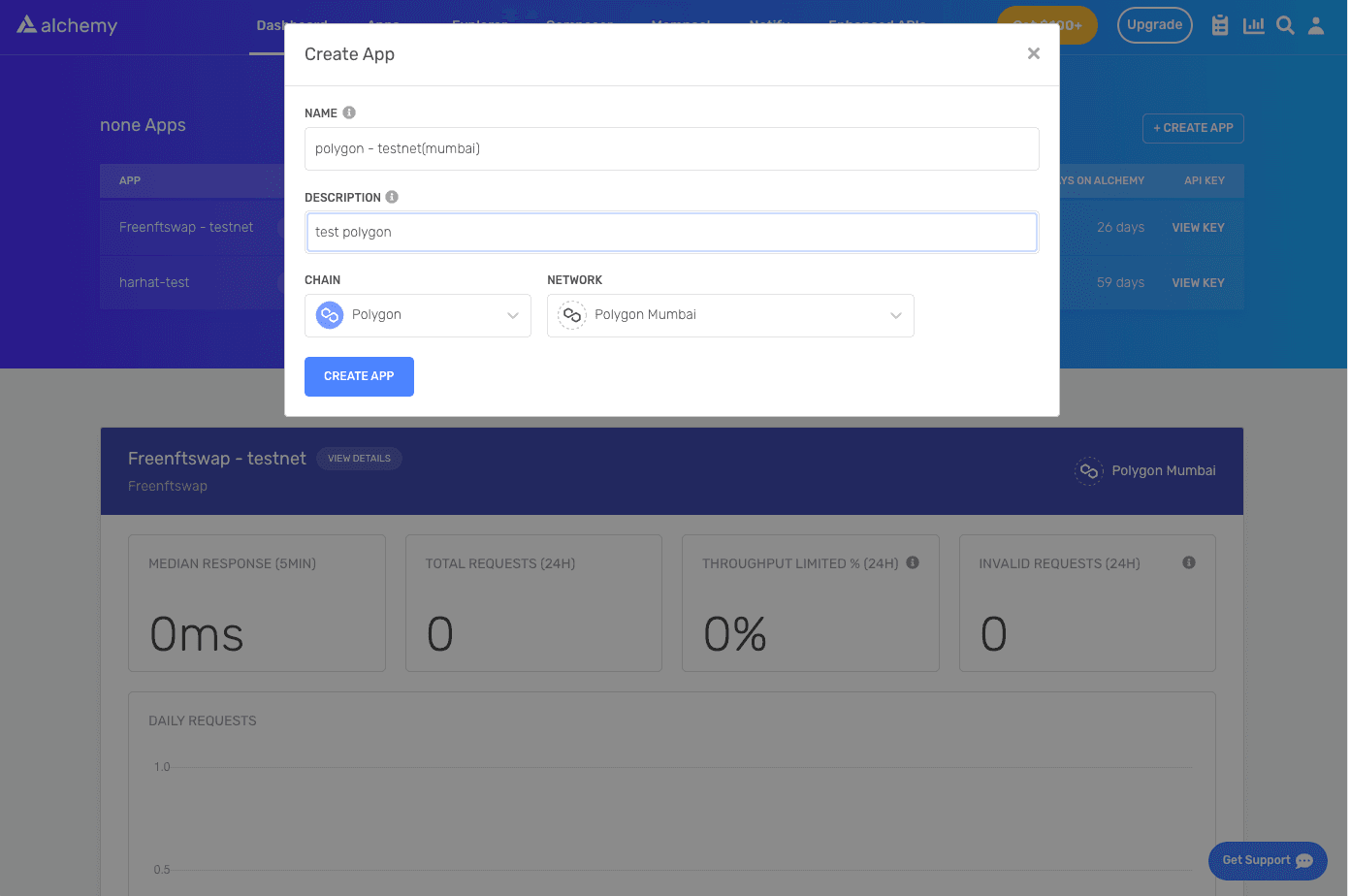
Task: Click the Freenftswap - testnet banner title
Action: pos(217,459)
